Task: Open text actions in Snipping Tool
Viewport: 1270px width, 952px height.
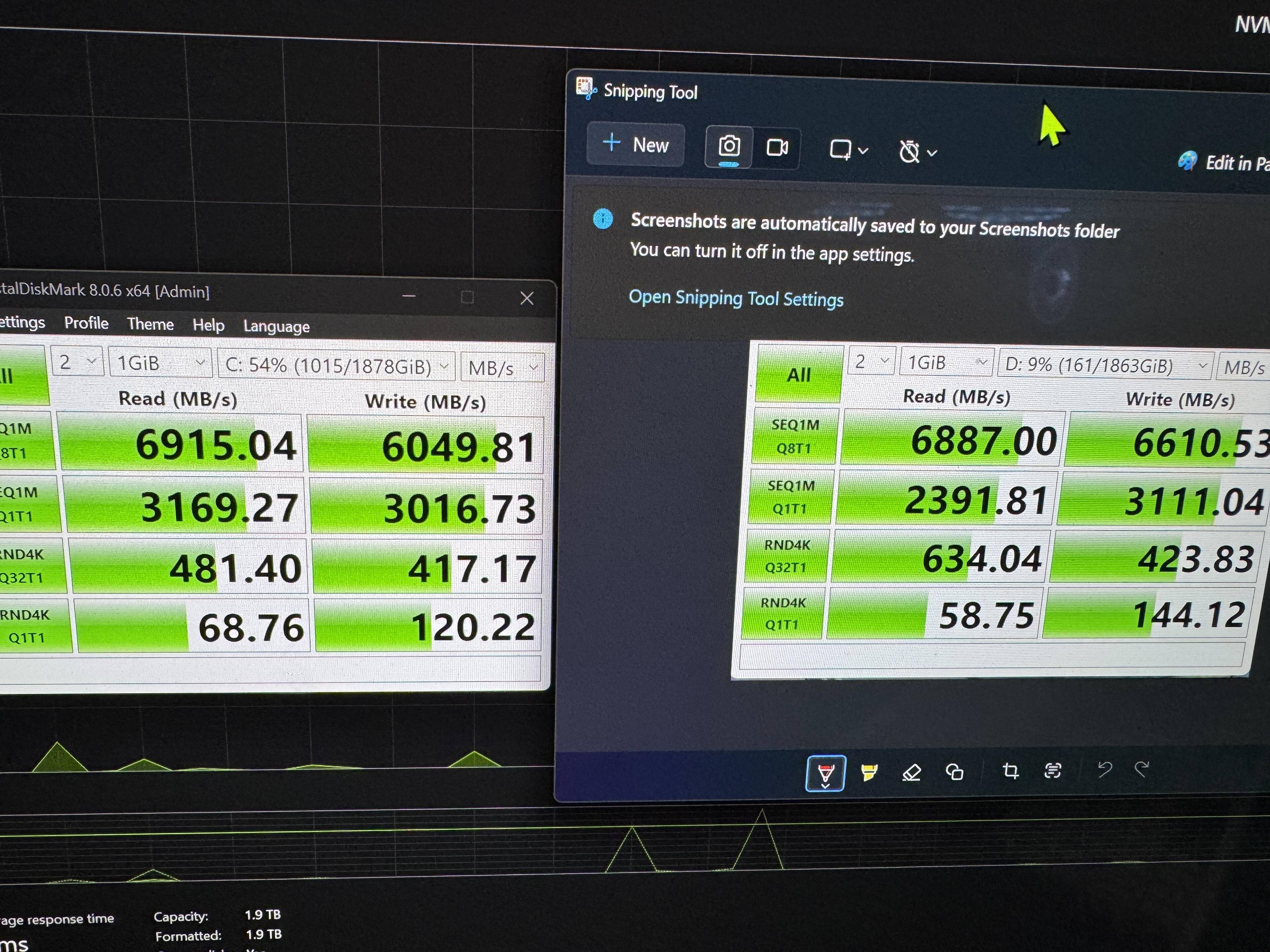Action: pyautogui.click(x=1052, y=770)
